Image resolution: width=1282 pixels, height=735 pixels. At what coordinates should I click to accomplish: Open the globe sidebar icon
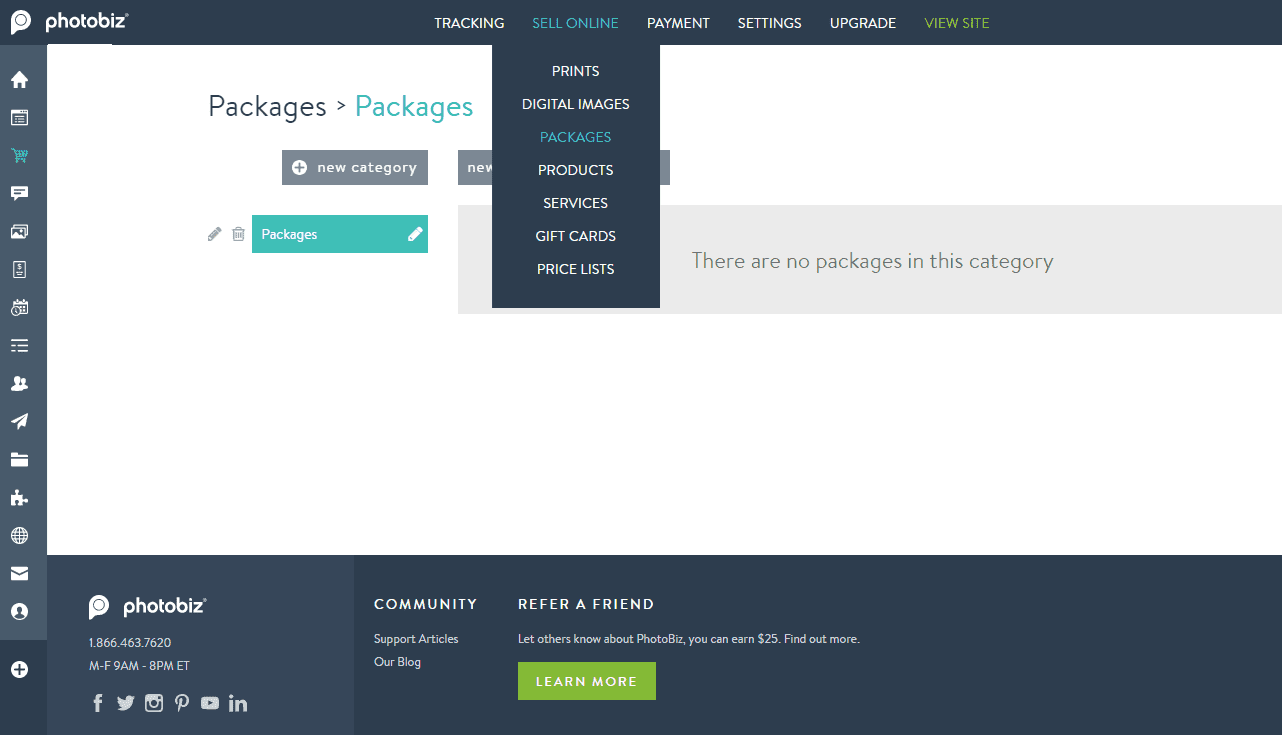point(19,536)
